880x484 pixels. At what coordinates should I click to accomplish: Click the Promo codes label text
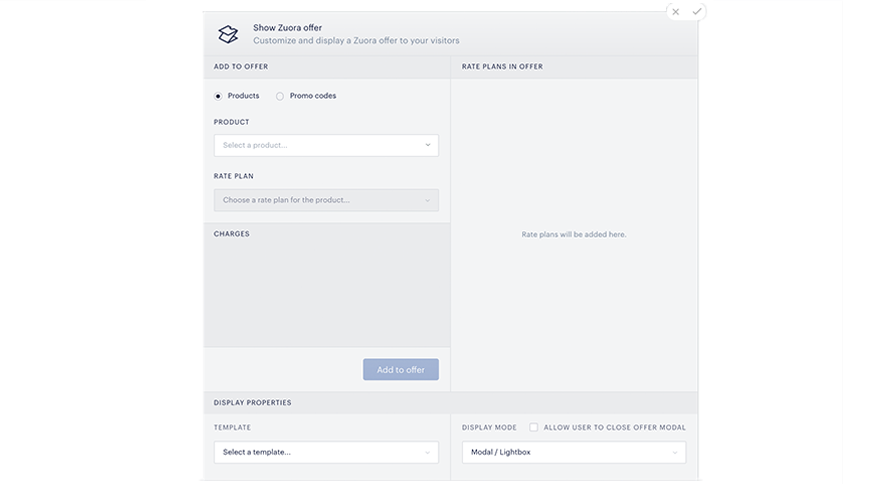click(313, 96)
